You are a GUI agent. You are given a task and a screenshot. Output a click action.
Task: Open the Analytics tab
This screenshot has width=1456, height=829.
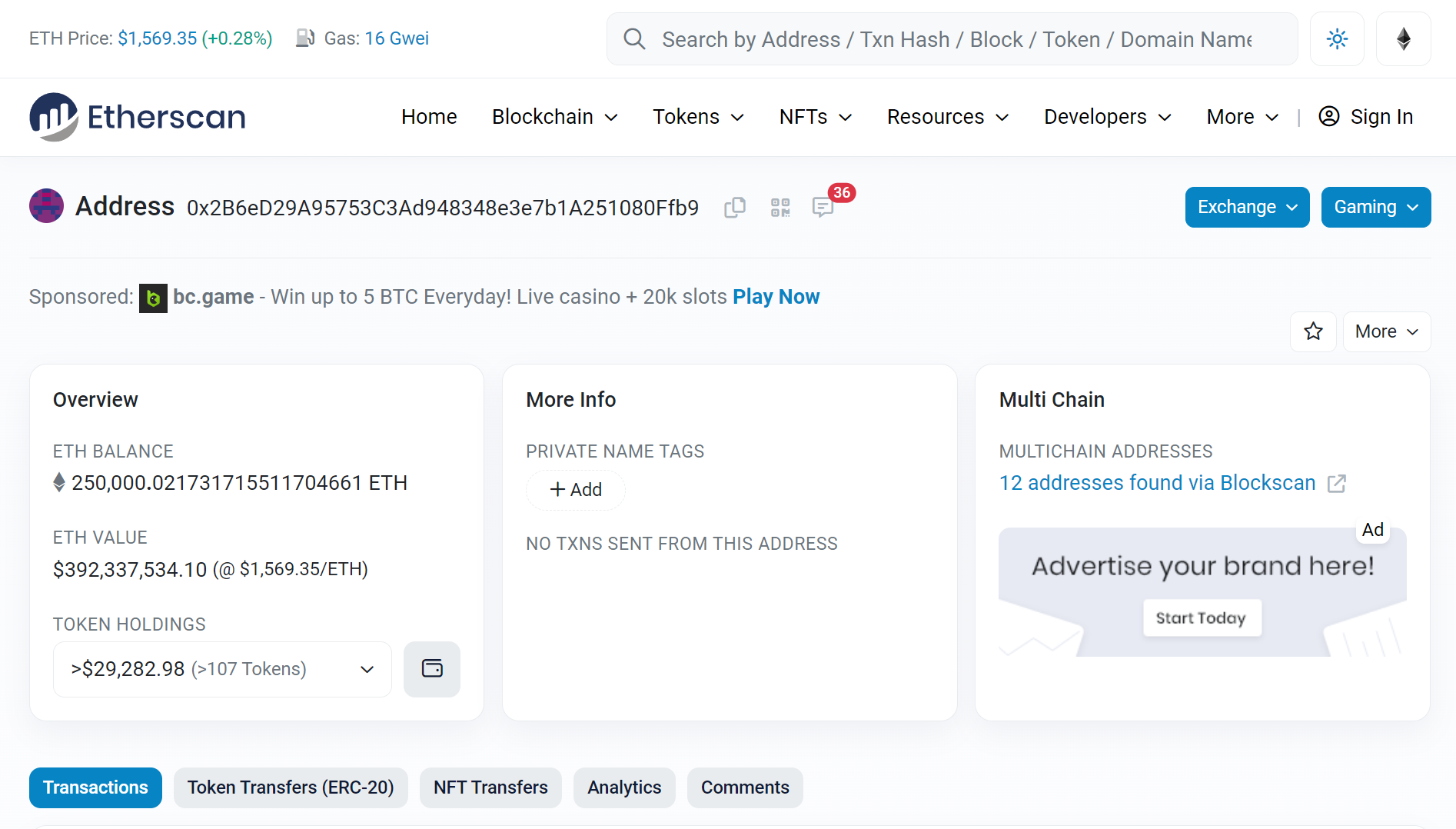click(x=624, y=787)
